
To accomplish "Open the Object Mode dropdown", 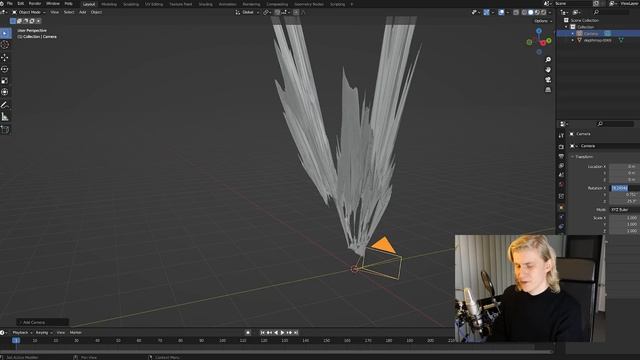I will click(x=29, y=12).
